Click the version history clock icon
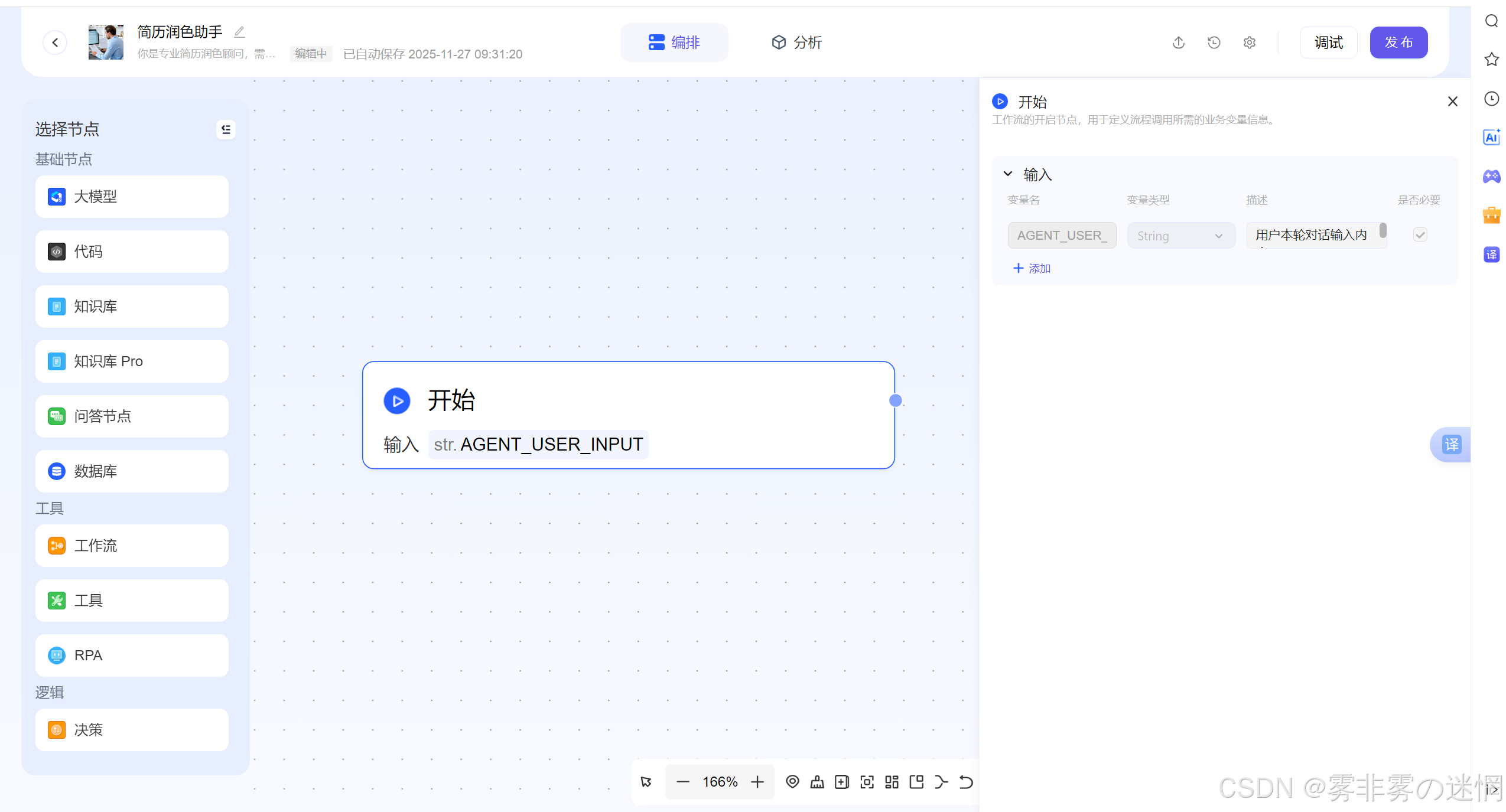This screenshot has width=1506, height=812. click(1214, 43)
